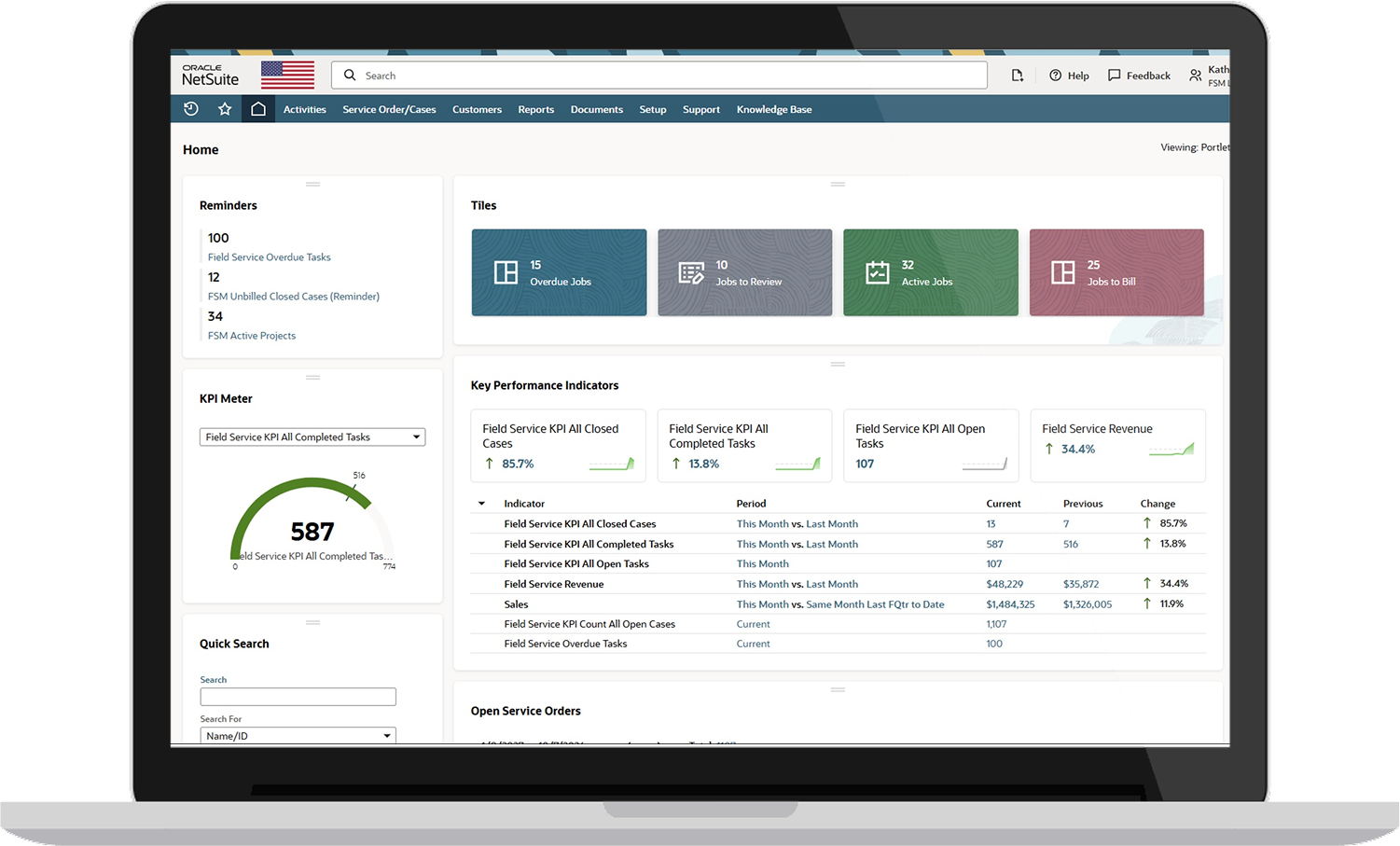Click the Indicator column sort chevron
The image size is (1400, 846).
click(481, 503)
